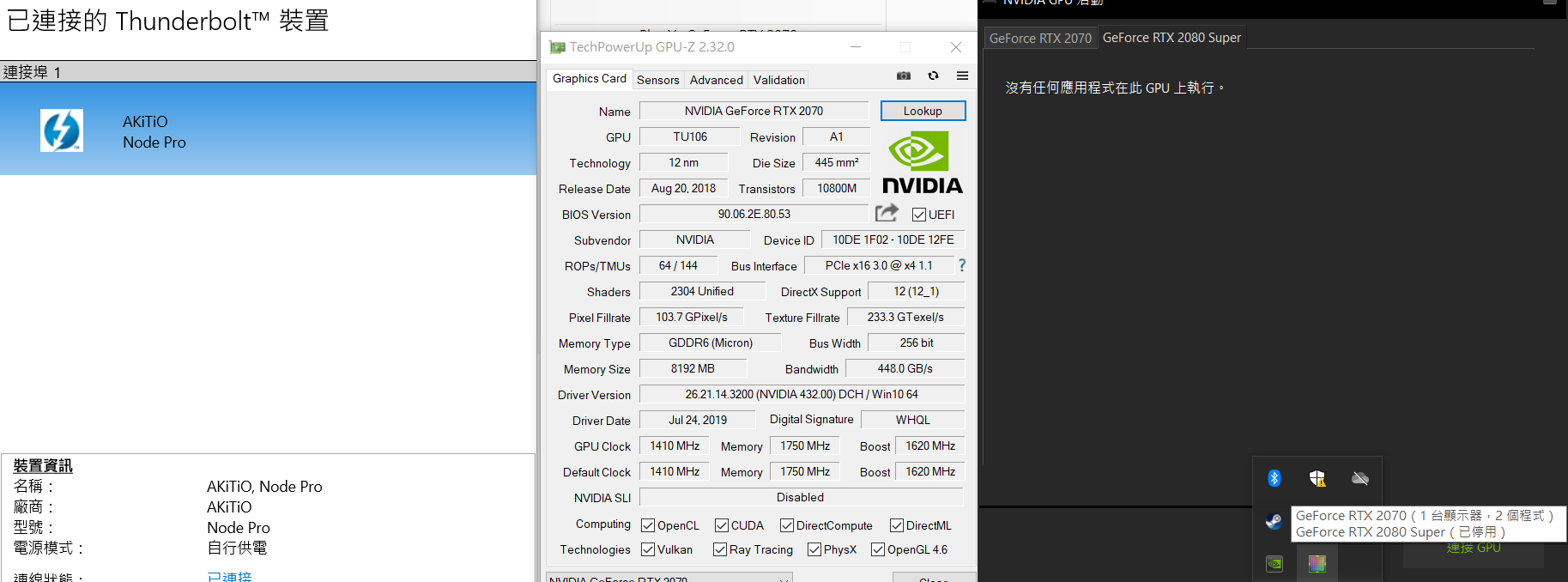Screen dimensions: 1568x582
Task: Click the 連接埠 1 port header
Action: [x=268, y=72]
